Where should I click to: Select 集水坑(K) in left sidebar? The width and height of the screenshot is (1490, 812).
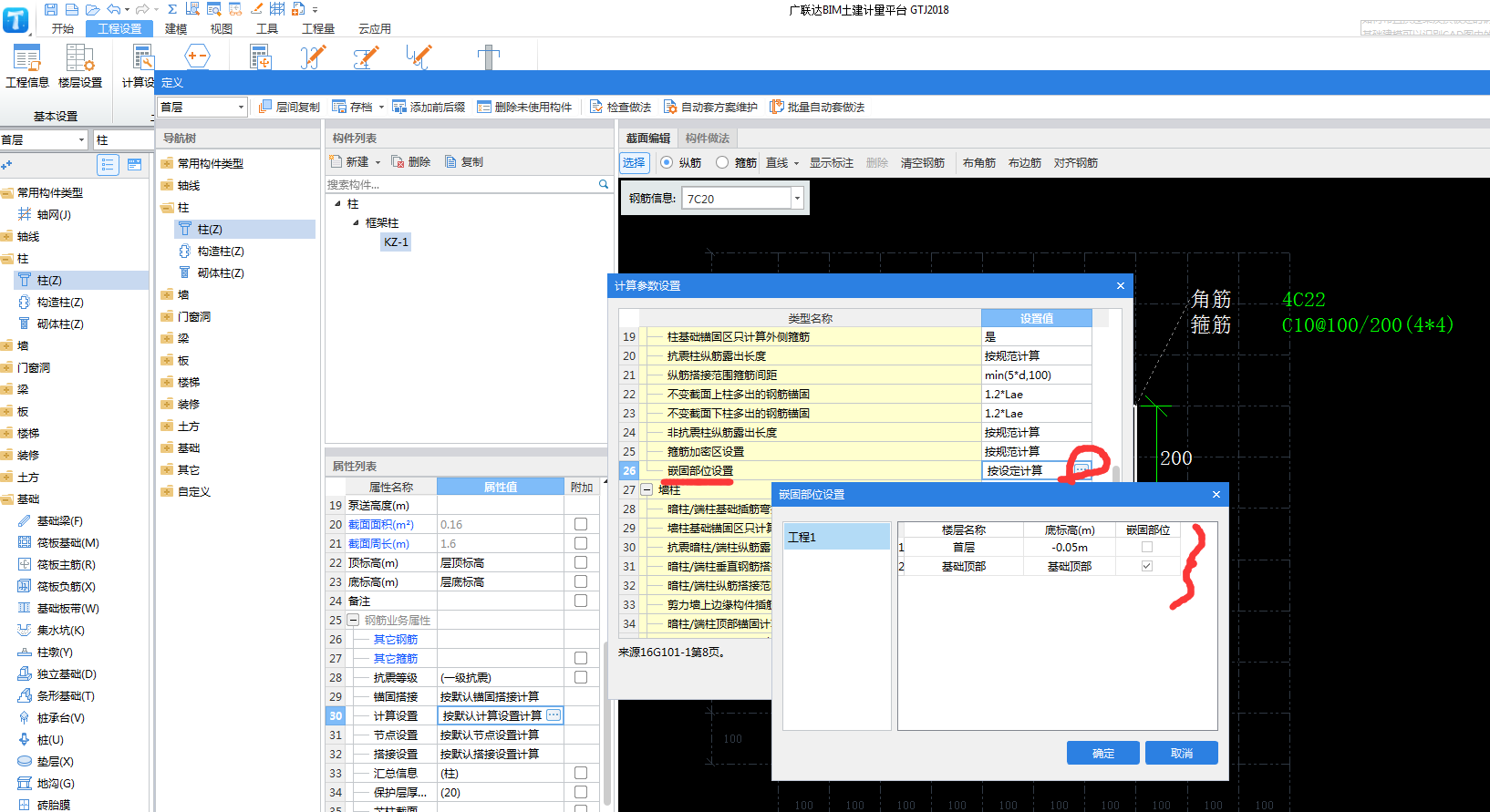[x=60, y=630]
